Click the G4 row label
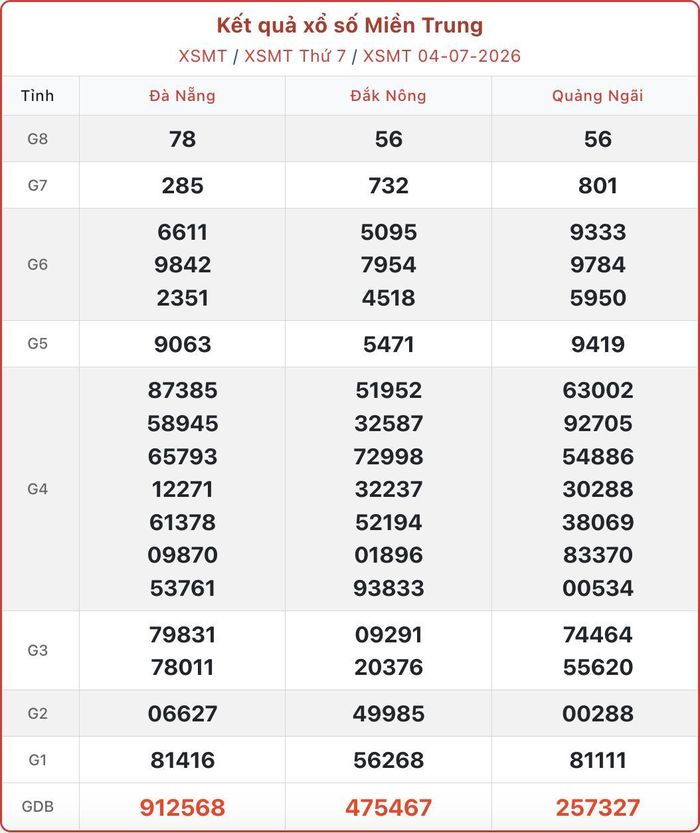This screenshot has width=700, height=833. click(x=38, y=489)
